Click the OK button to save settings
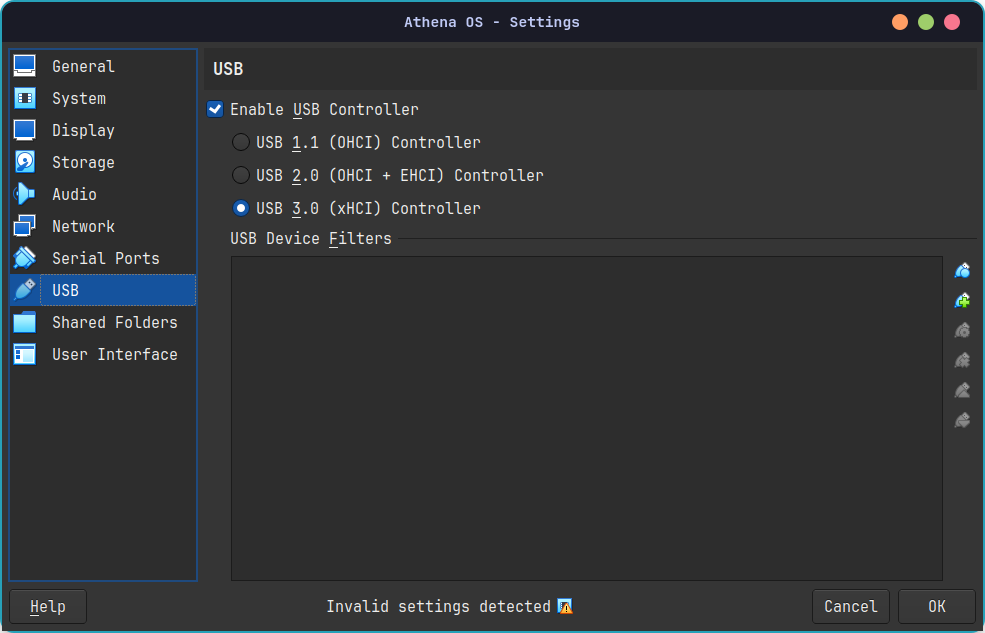 click(936, 606)
